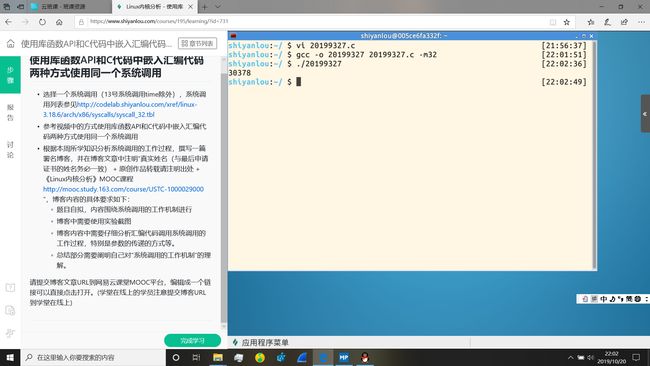Open the 讨论 sidebar tab

click(10, 150)
